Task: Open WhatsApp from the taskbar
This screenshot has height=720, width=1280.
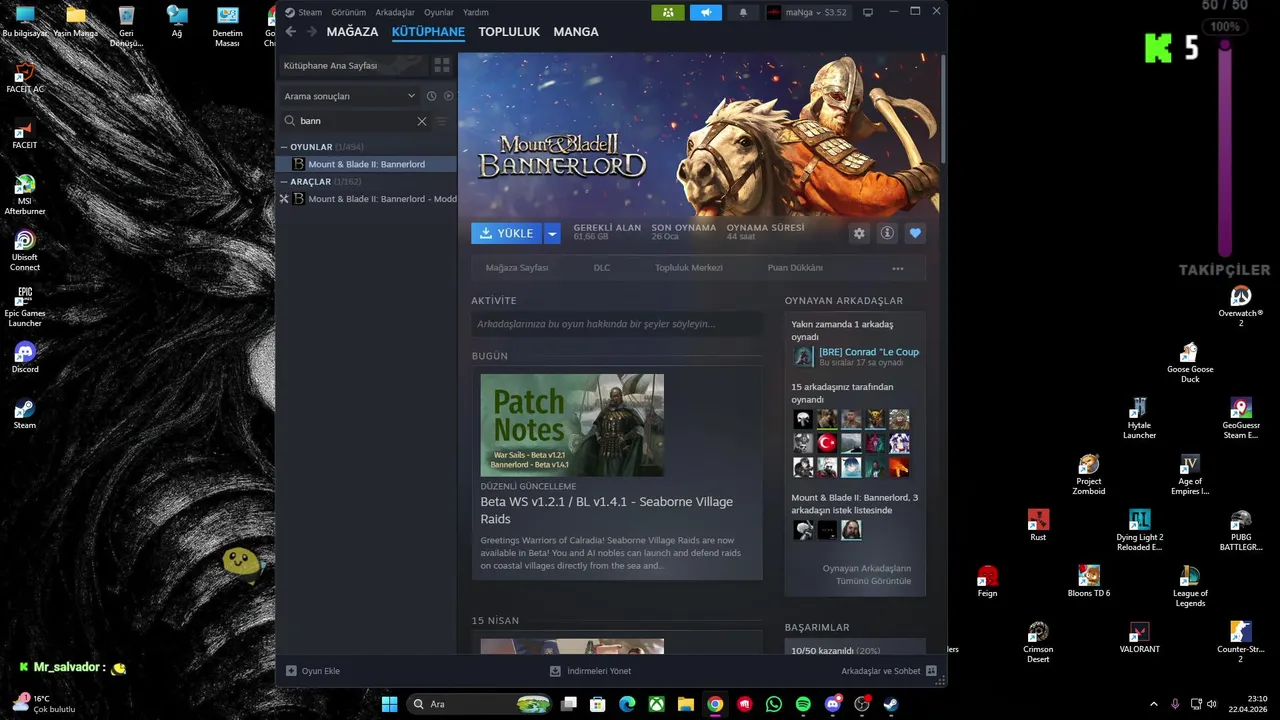Action: click(773, 704)
